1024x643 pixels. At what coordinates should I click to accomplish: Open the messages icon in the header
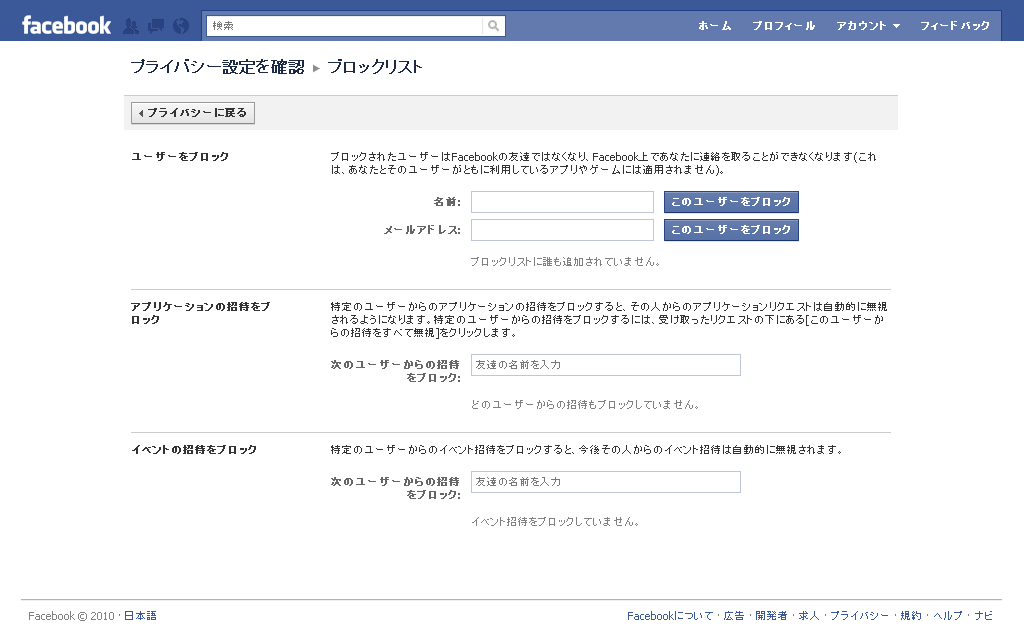pos(156,26)
